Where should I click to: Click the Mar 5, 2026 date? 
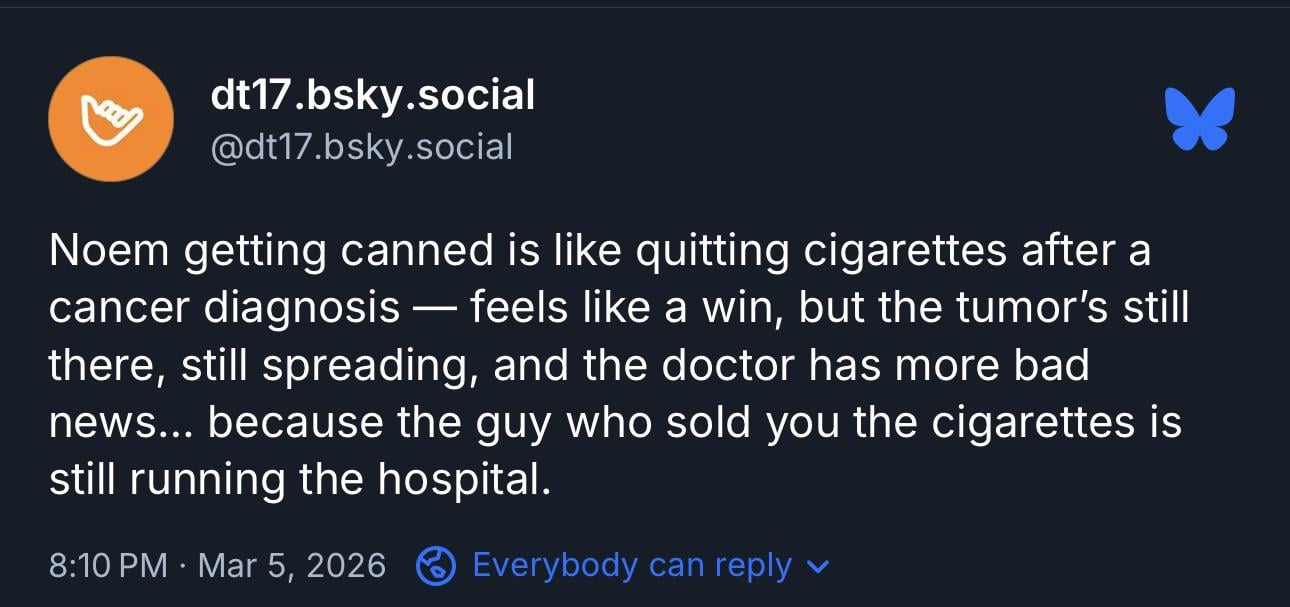point(292,565)
